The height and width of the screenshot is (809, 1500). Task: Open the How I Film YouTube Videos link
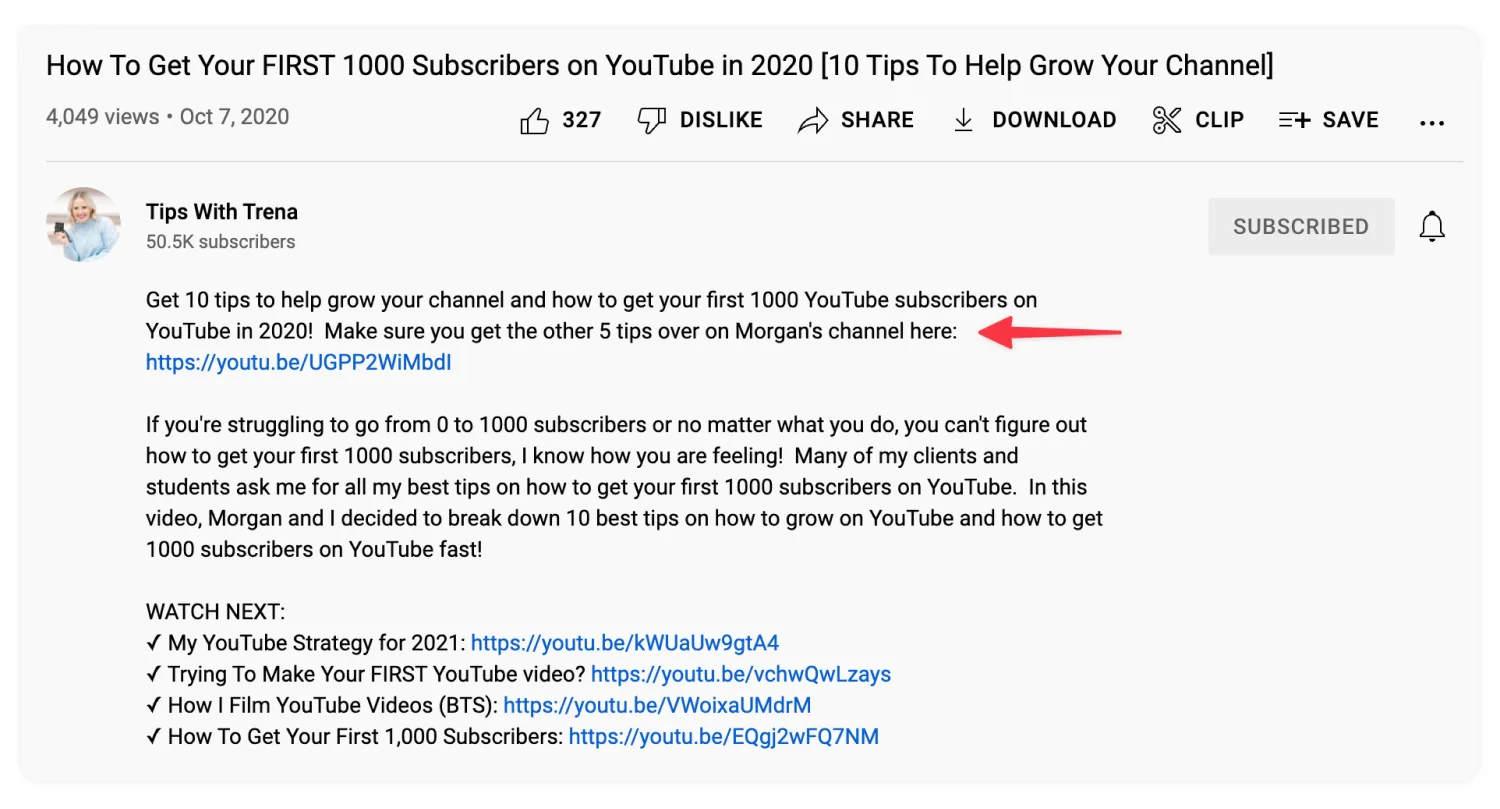(x=657, y=705)
